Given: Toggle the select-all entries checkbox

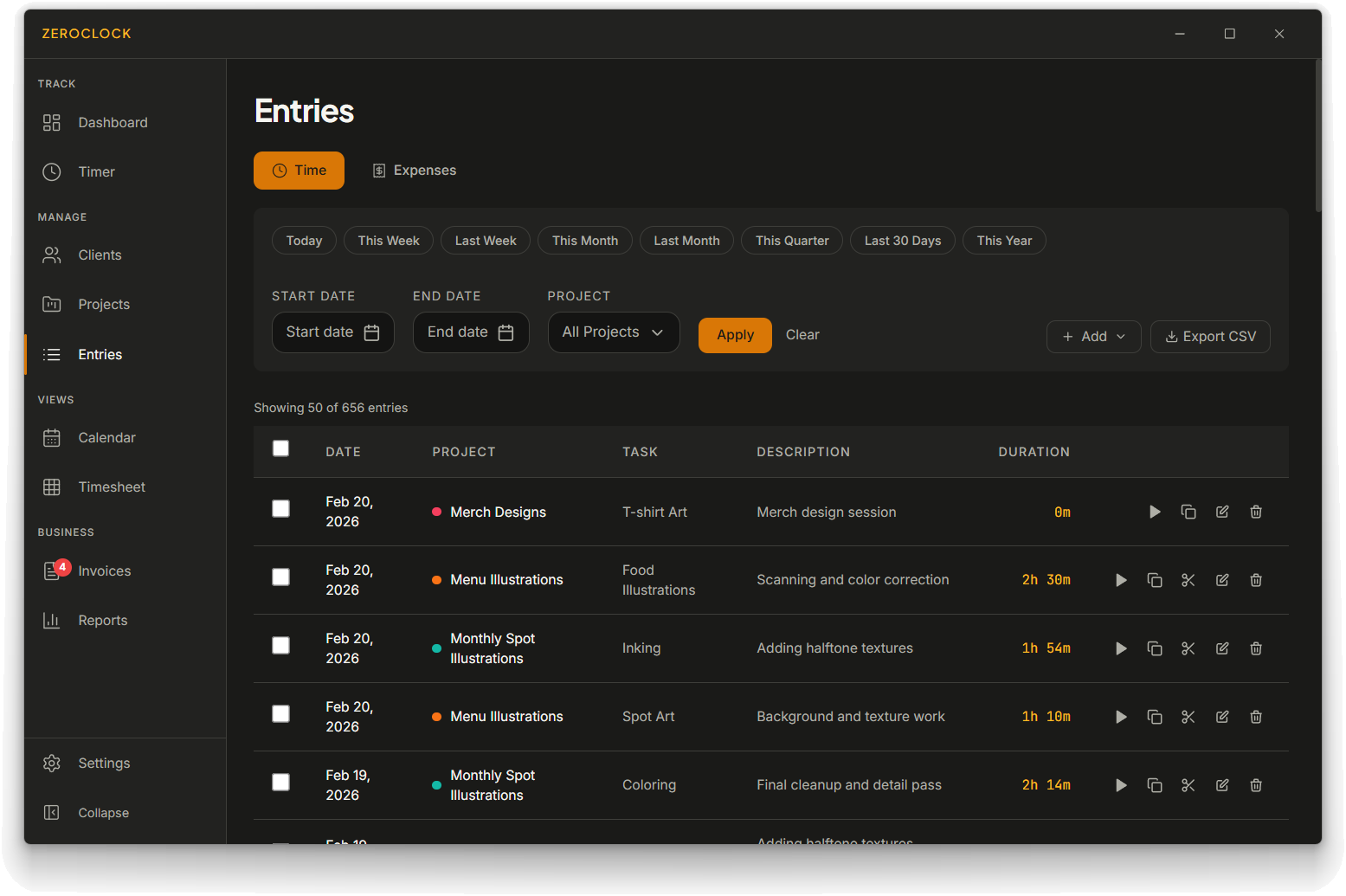Looking at the screenshot, I should click(x=280, y=448).
